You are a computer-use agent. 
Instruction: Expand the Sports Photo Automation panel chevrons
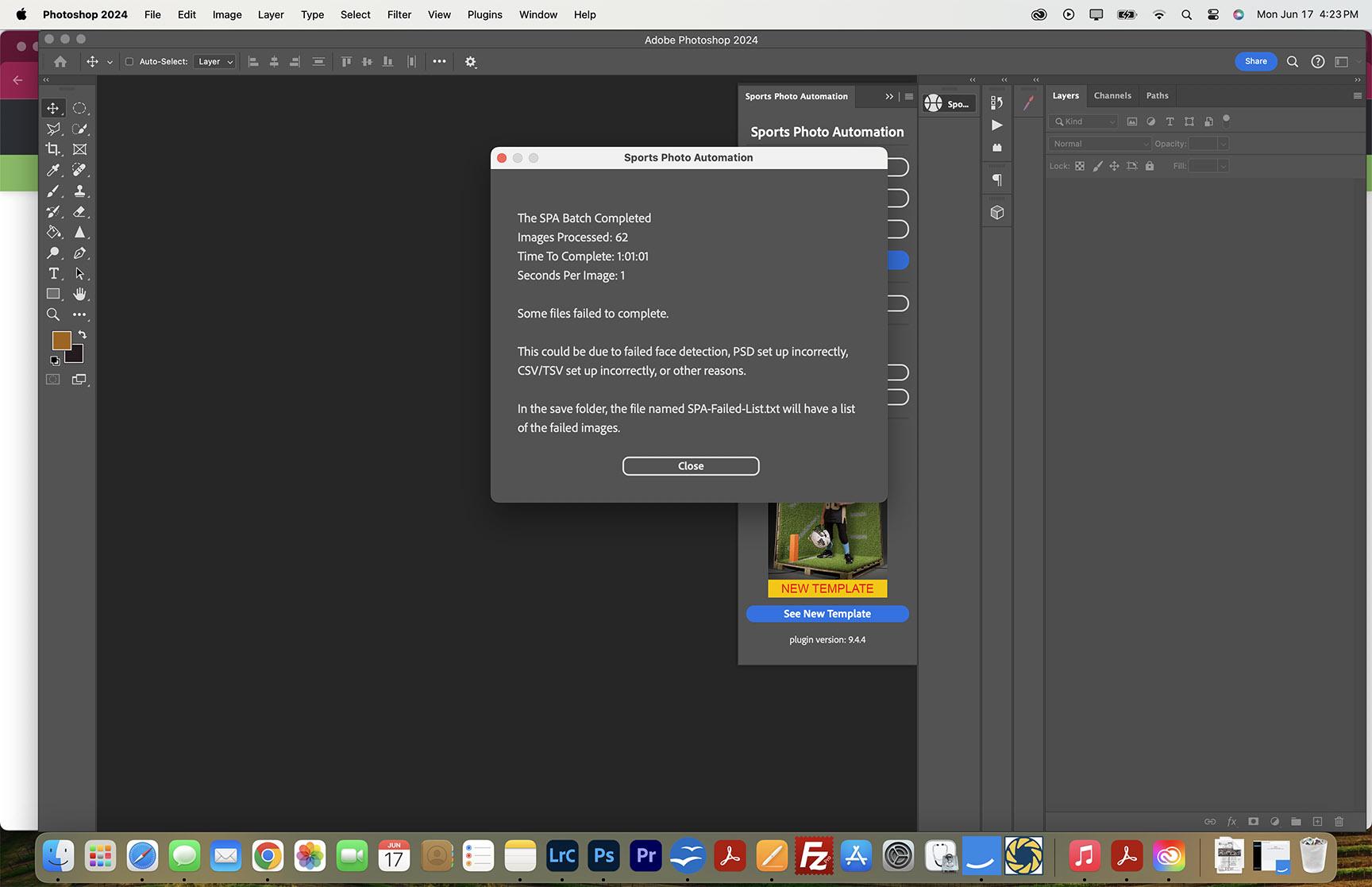(889, 97)
